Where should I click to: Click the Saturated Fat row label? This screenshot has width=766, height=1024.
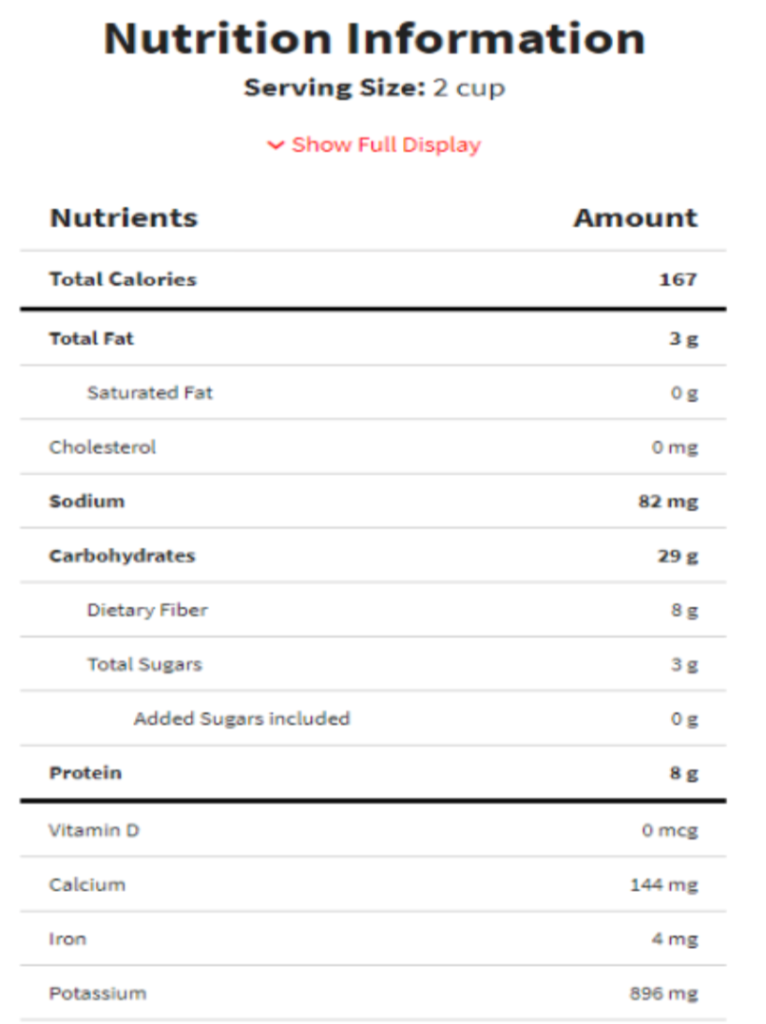150,393
